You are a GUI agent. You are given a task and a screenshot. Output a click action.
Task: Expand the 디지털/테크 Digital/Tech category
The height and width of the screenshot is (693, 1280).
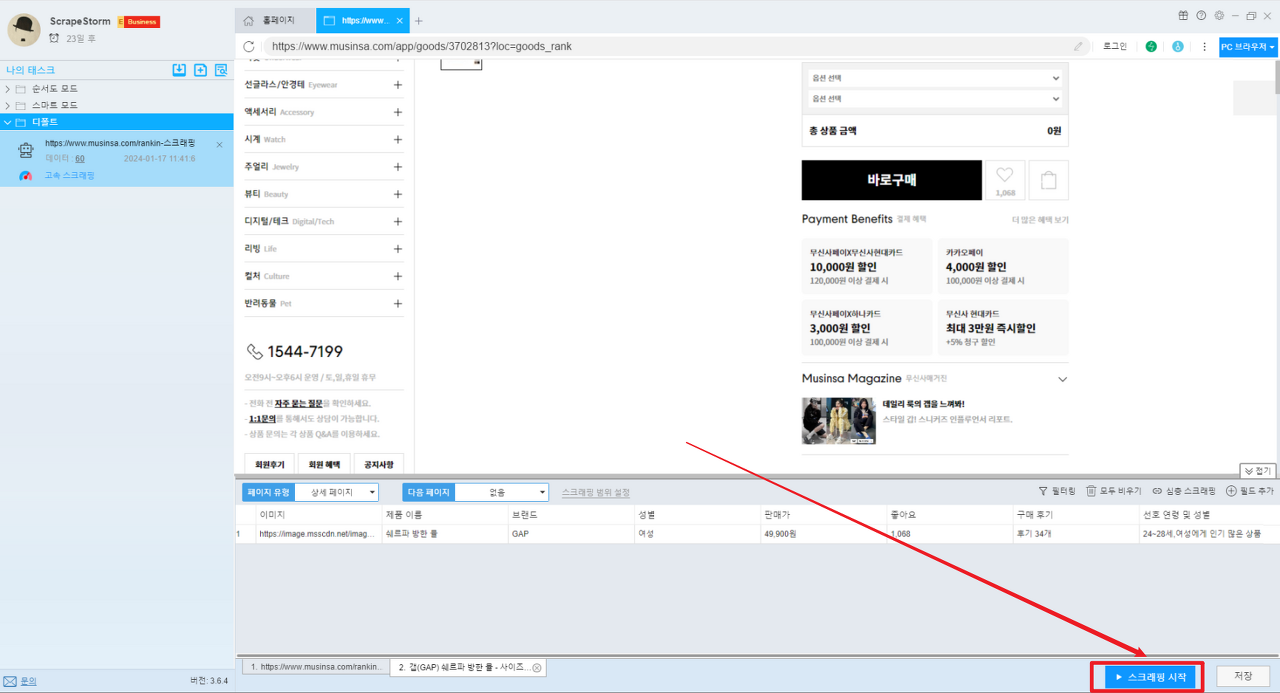398,221
